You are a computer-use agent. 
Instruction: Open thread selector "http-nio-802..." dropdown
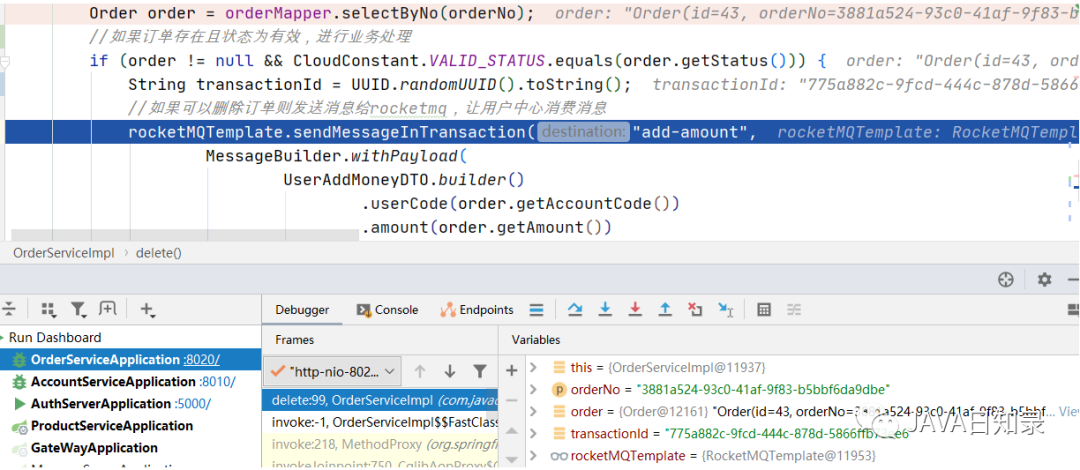tap(334, 371)
